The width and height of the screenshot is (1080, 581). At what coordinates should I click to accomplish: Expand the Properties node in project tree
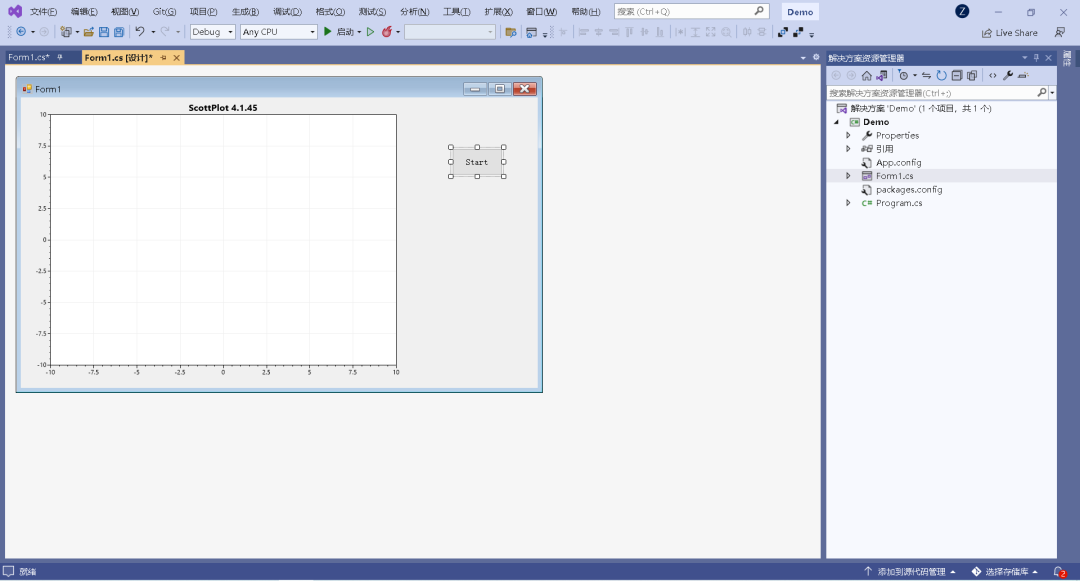click(849, 135)
